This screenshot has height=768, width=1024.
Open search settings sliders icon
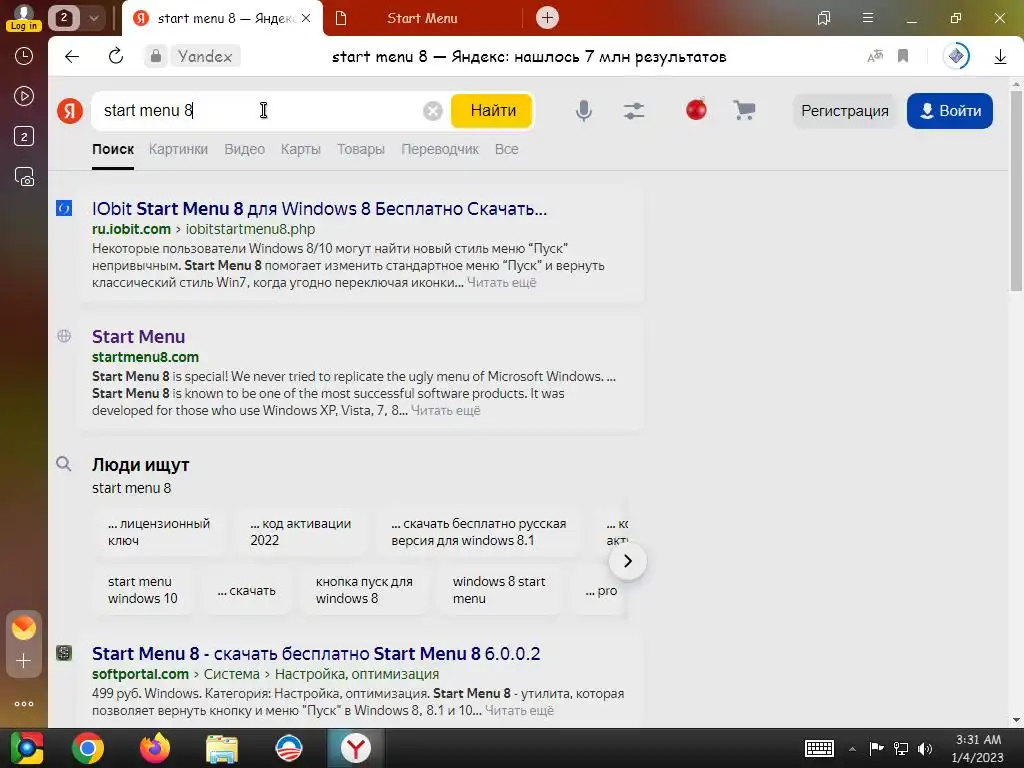click(633, 110)
